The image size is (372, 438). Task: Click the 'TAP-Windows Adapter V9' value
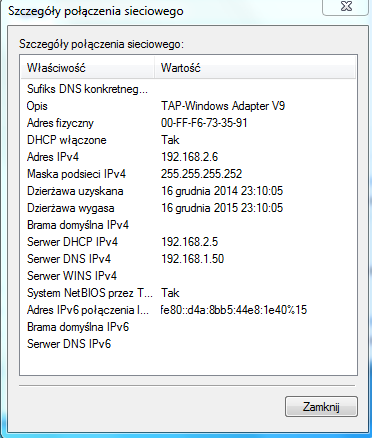click(x=223, y=106)
